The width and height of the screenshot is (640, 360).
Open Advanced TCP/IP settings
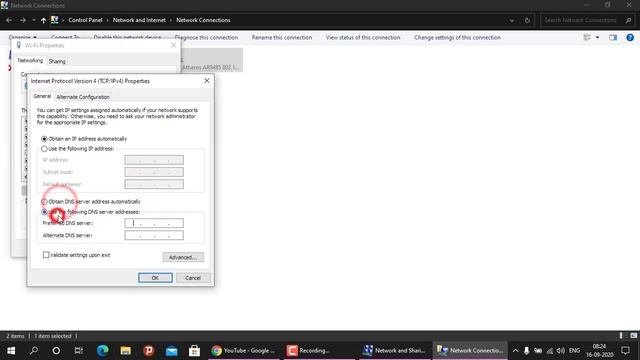[x=183, y=257]
